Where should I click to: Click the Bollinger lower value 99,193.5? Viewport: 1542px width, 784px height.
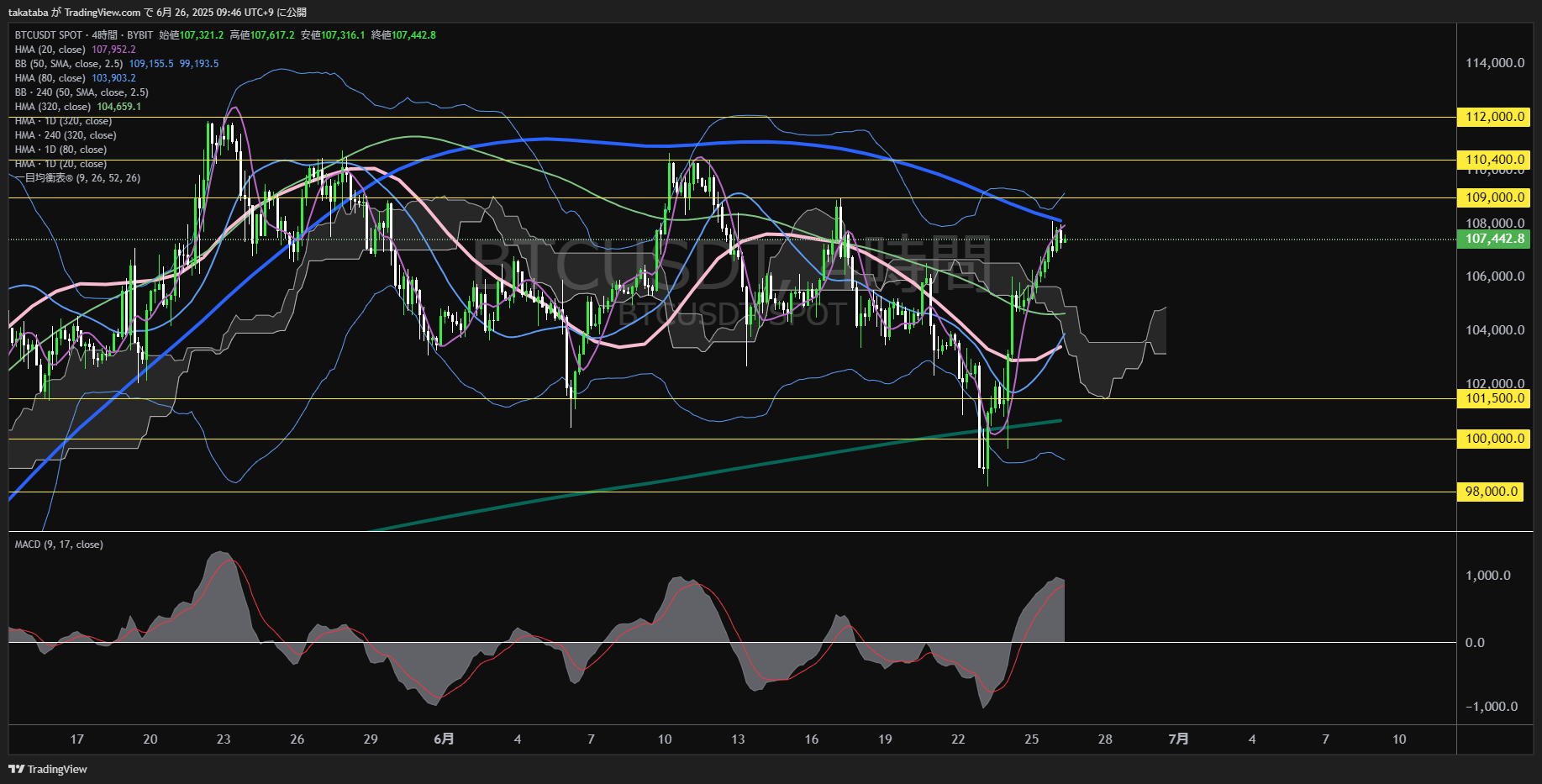199,64
